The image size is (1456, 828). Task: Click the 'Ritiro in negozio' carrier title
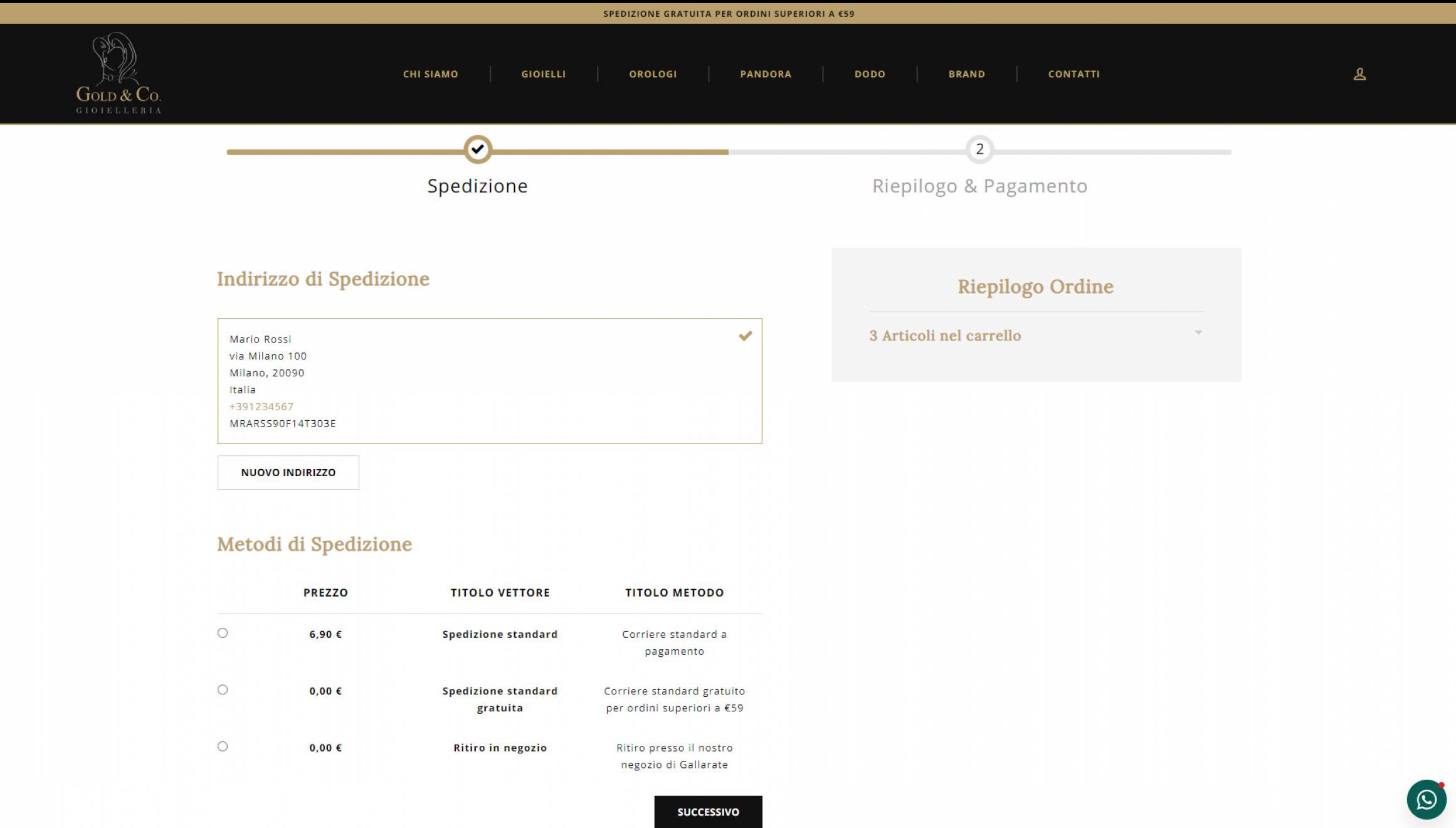500,748
